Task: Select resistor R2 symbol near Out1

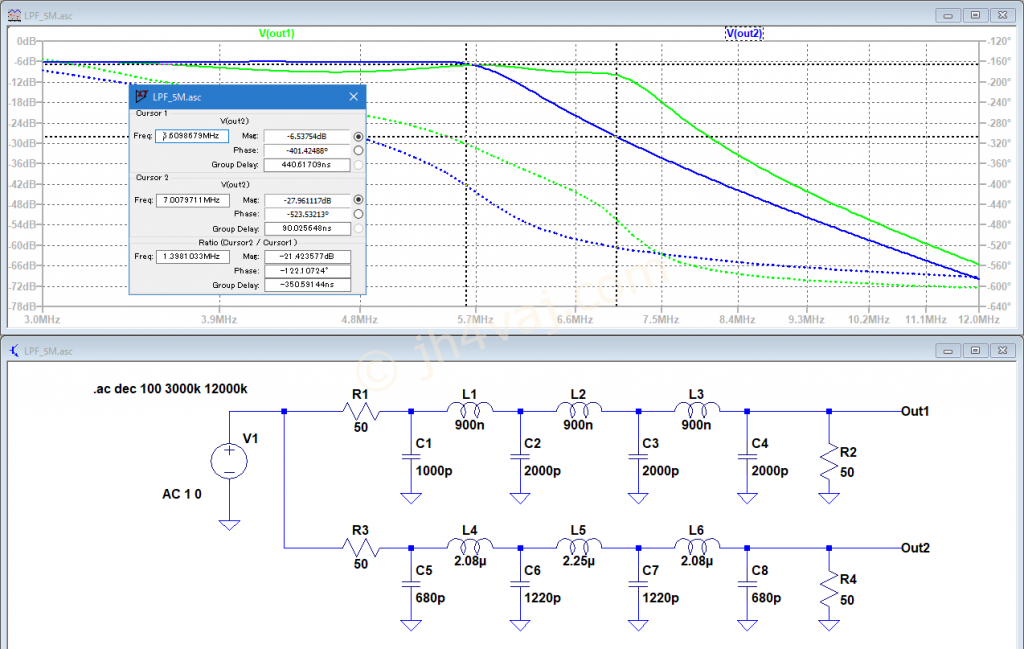Action: pos(829,461)
